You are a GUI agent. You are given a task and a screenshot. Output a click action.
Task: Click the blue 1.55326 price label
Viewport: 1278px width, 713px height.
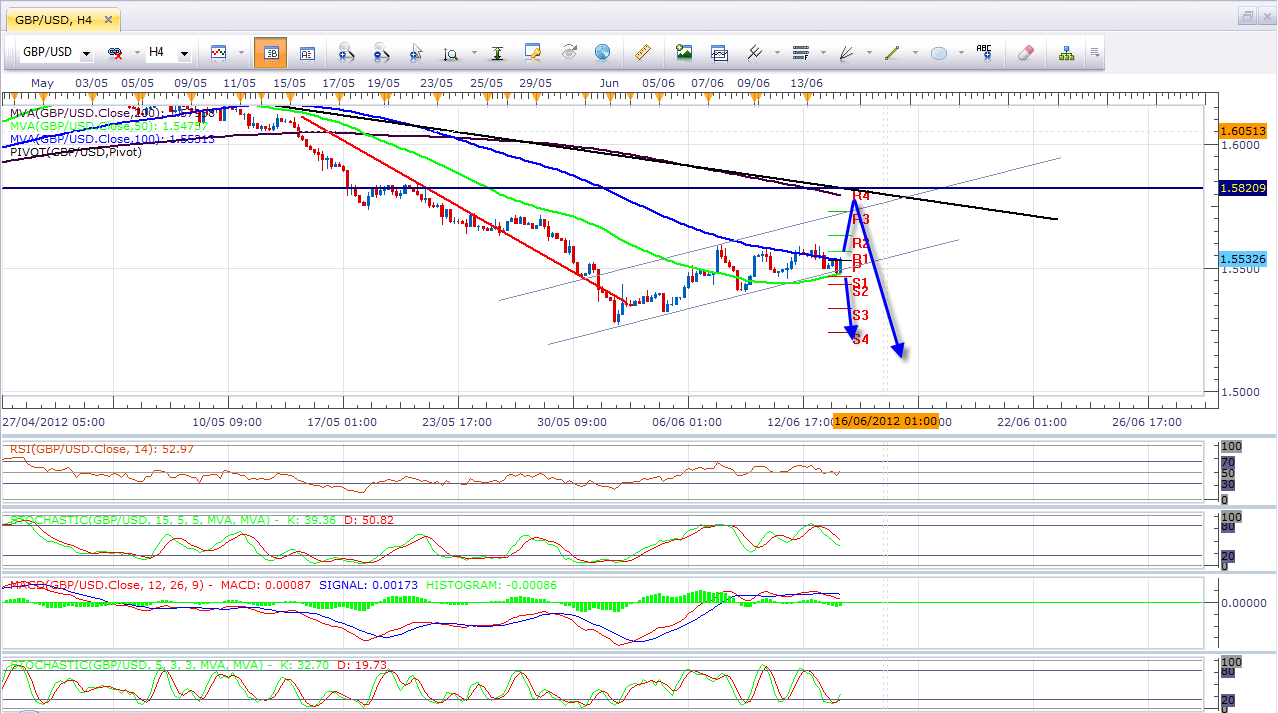(x=1243, y=259)
